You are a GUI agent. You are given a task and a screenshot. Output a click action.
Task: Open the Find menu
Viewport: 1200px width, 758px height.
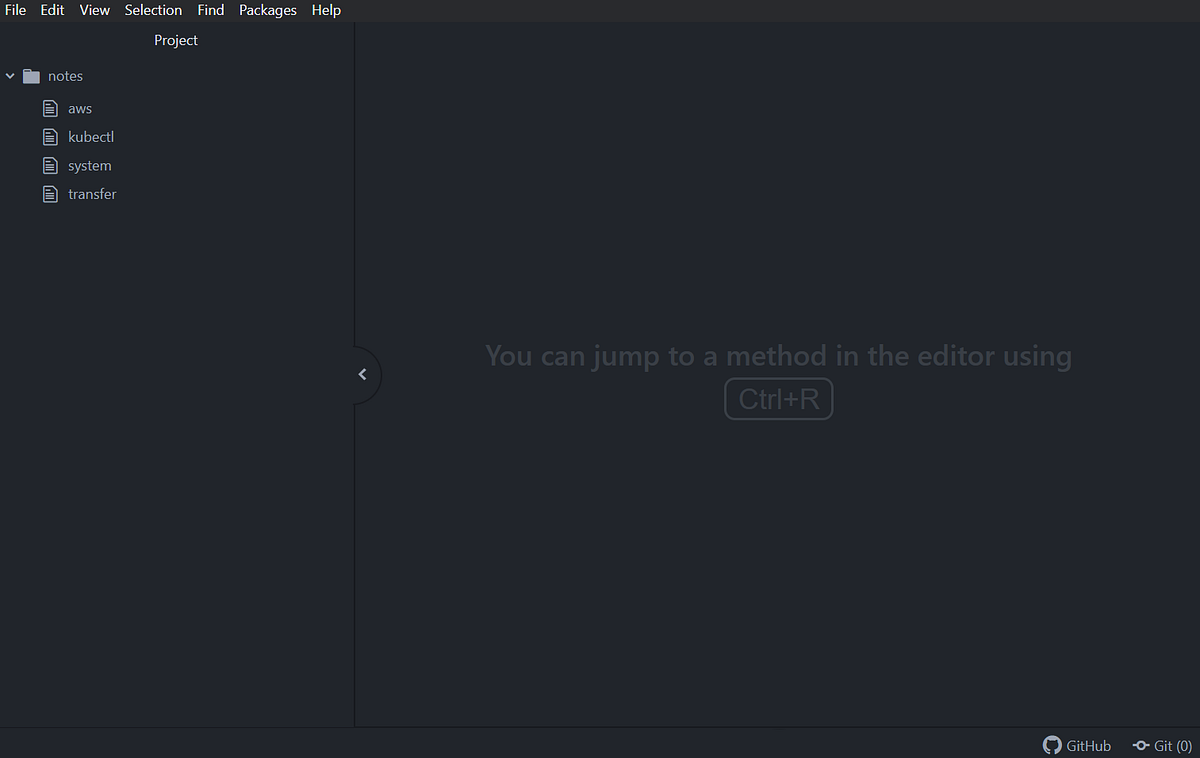click(x=210, y=10)
